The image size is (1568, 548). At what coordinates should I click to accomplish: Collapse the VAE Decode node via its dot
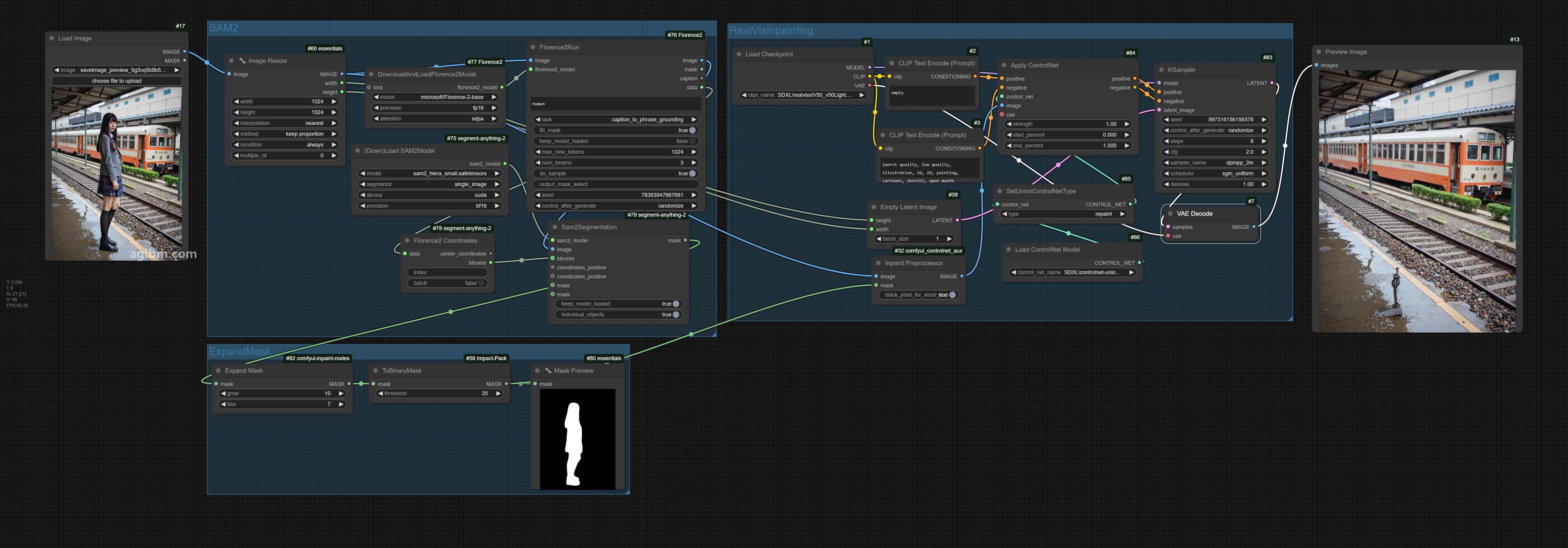coord(1171,214)
